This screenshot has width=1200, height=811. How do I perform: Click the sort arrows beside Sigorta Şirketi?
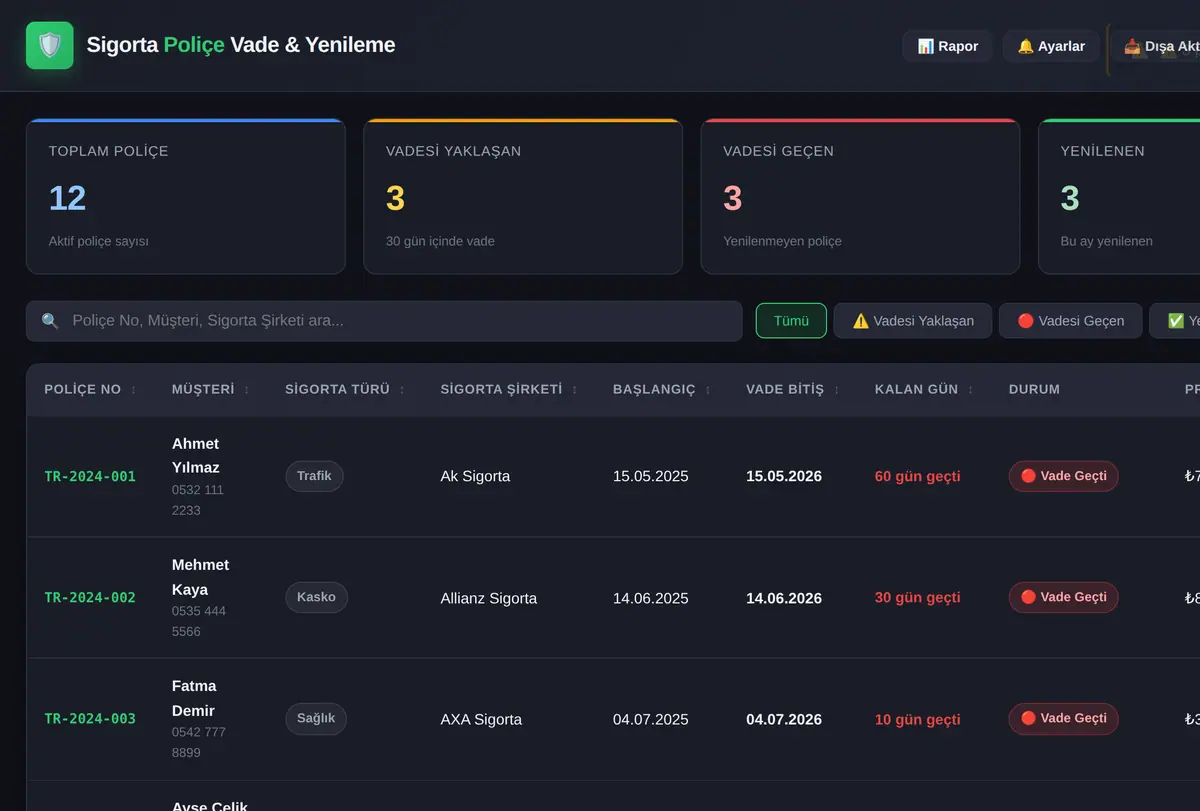pos(574,390)
